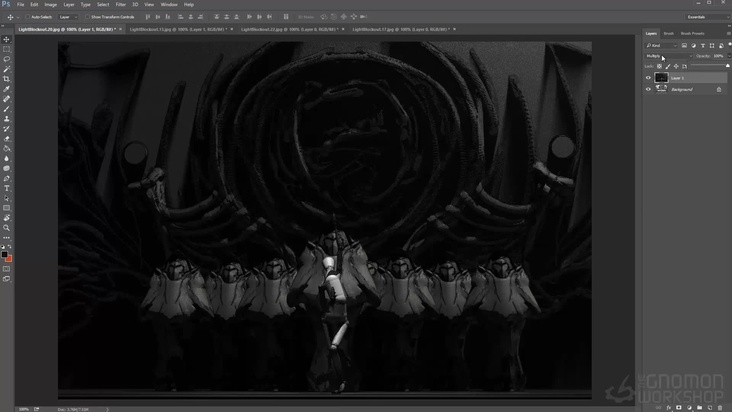
Task: Open the Edit Toolbar ellipsis button
Action: pyautogui.click(x=7, y=238)
